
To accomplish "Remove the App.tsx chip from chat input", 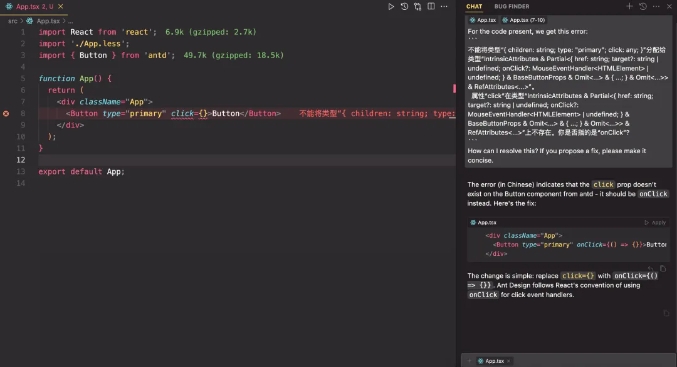I will (509, 361).
